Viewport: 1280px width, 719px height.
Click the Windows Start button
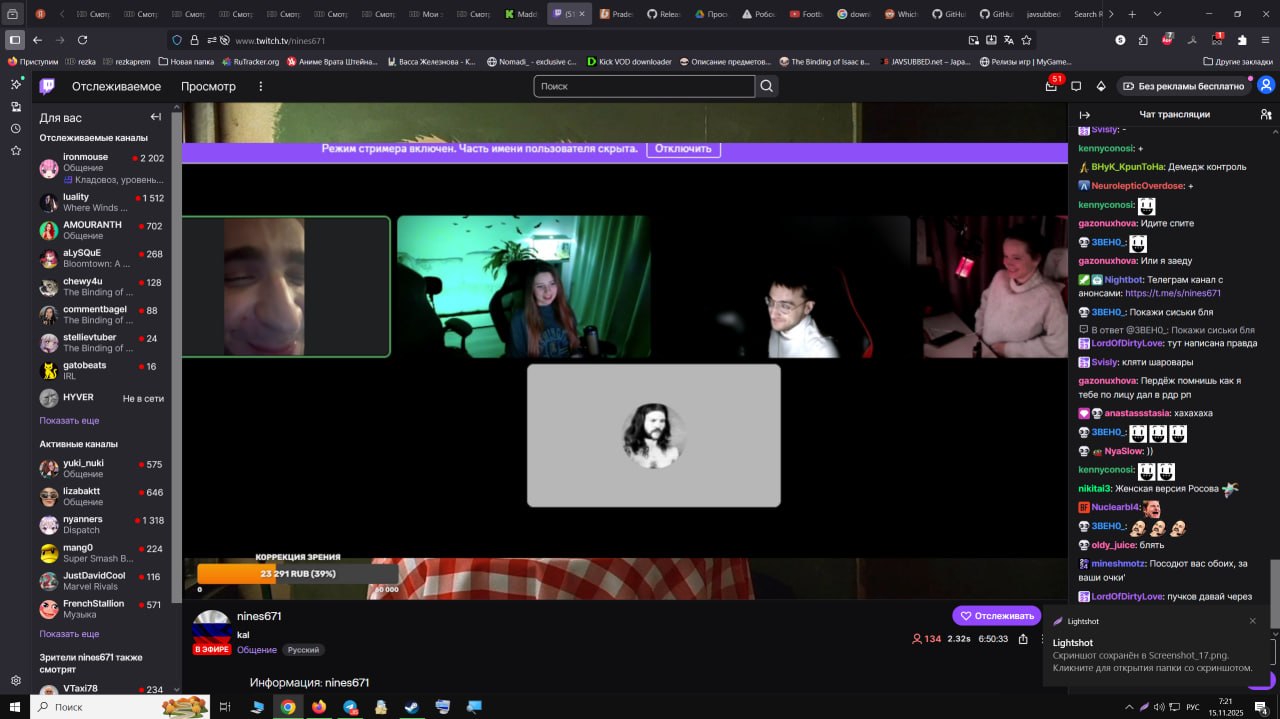point(15,707)
